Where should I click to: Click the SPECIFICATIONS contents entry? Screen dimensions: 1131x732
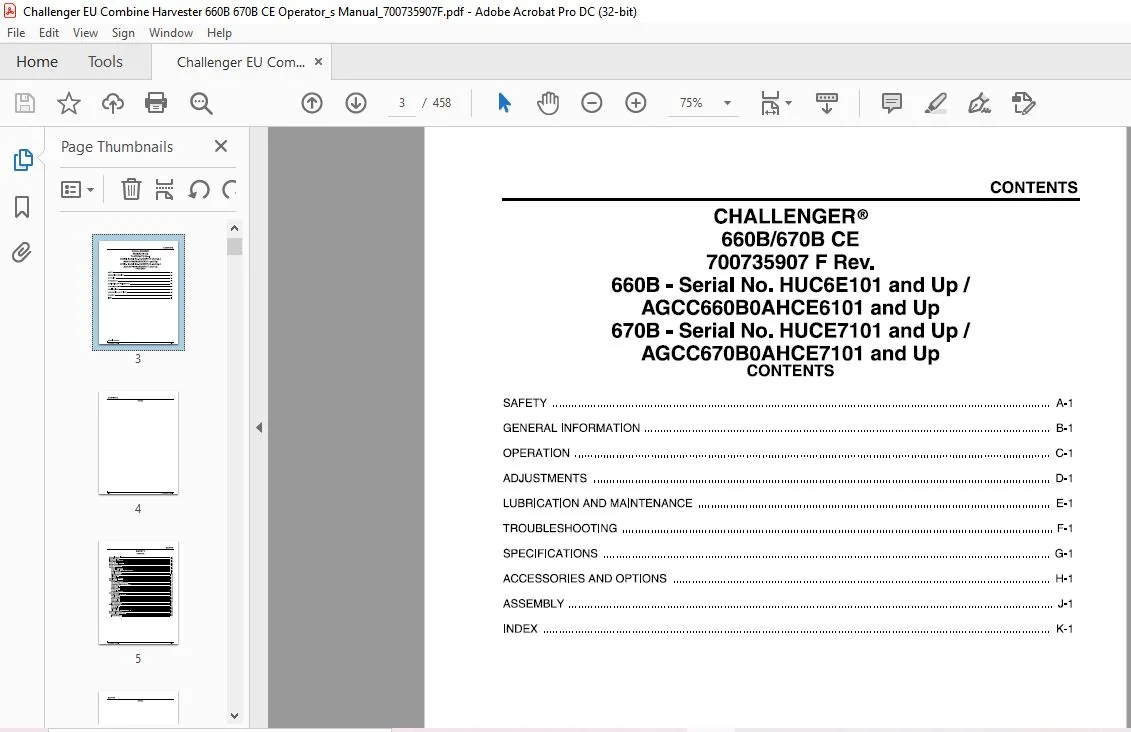[x=788, y=554]
